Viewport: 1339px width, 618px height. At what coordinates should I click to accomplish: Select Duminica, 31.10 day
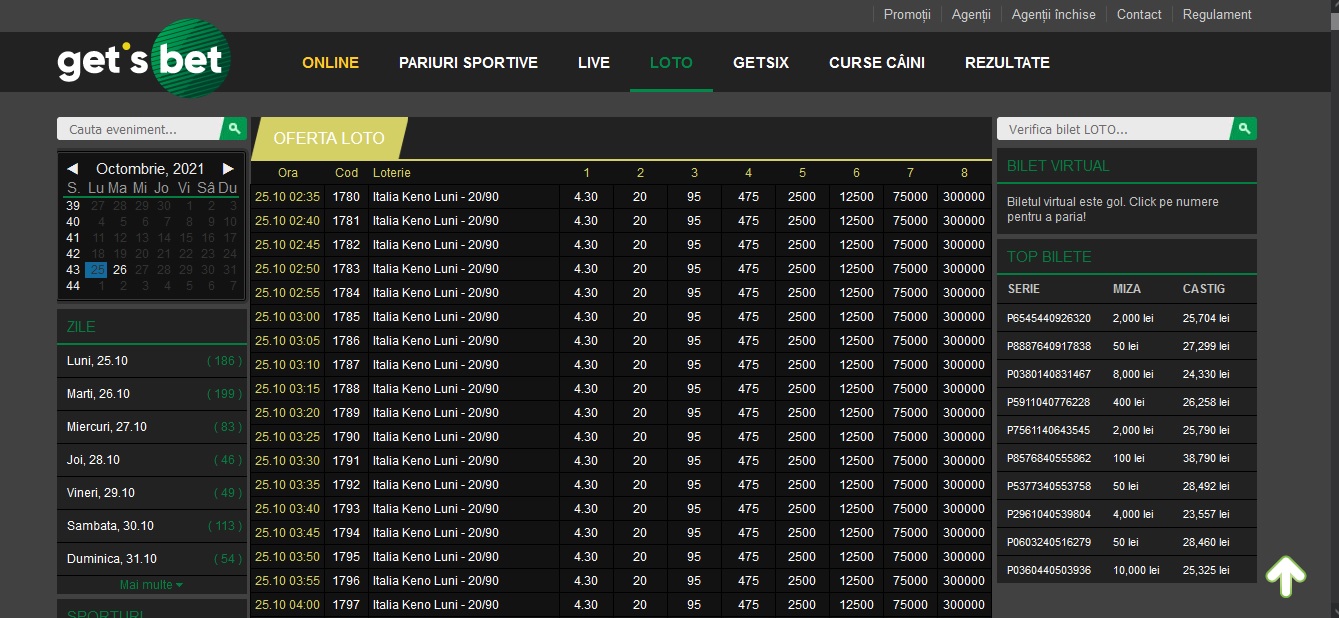(x=152, y=559)
